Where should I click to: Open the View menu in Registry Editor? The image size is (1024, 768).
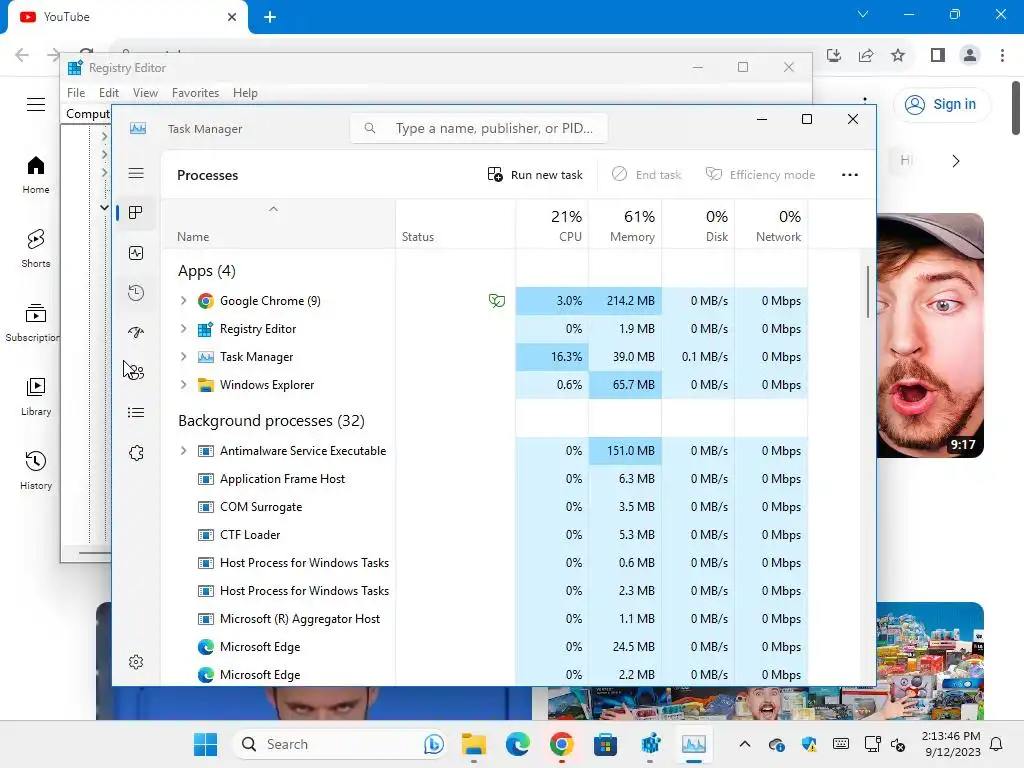click(x=145, y=93)
